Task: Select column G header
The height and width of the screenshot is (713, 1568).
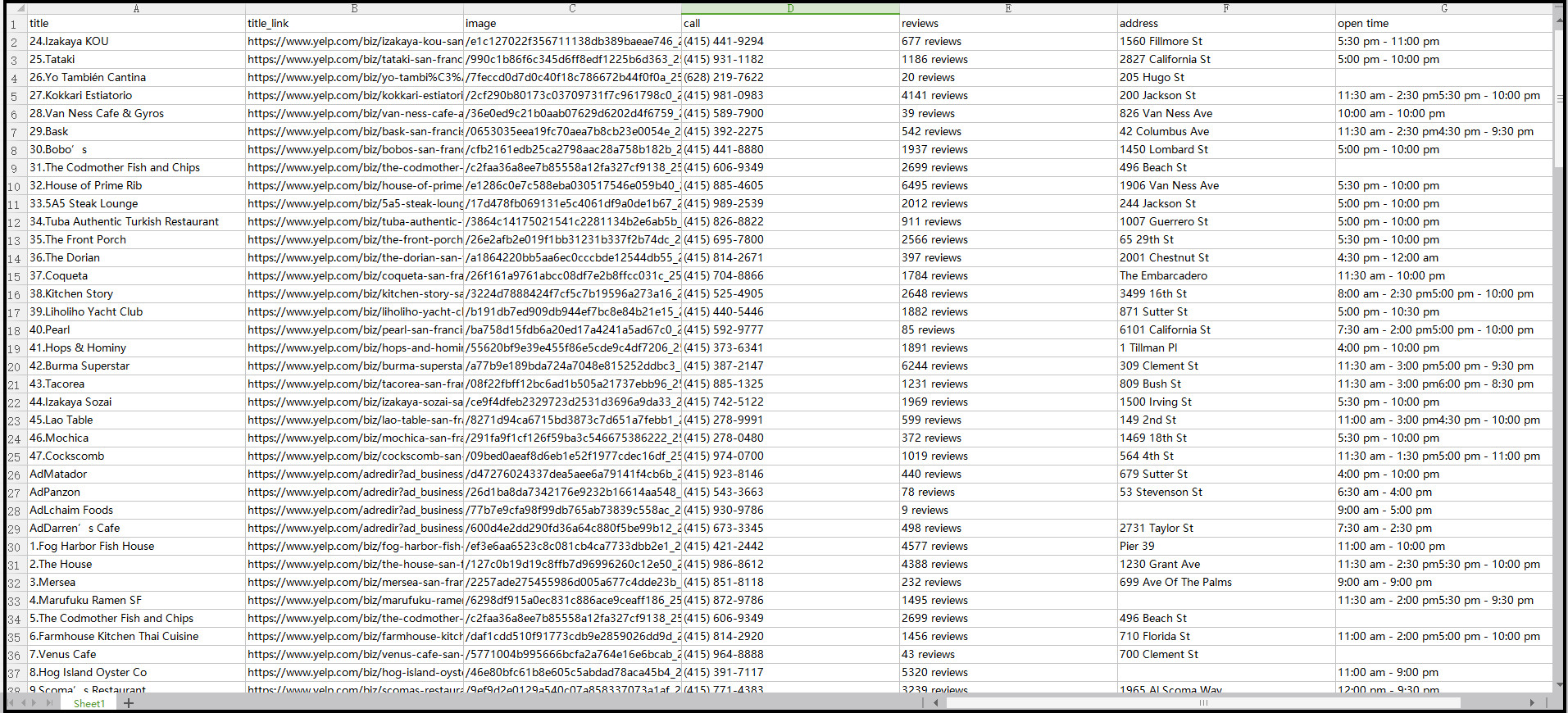Action: click(1444, 8)
